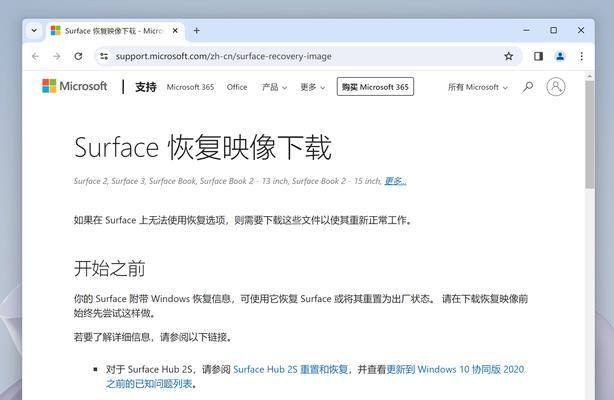Click the 购买 Microsoft 365 button

coord(375,87)
